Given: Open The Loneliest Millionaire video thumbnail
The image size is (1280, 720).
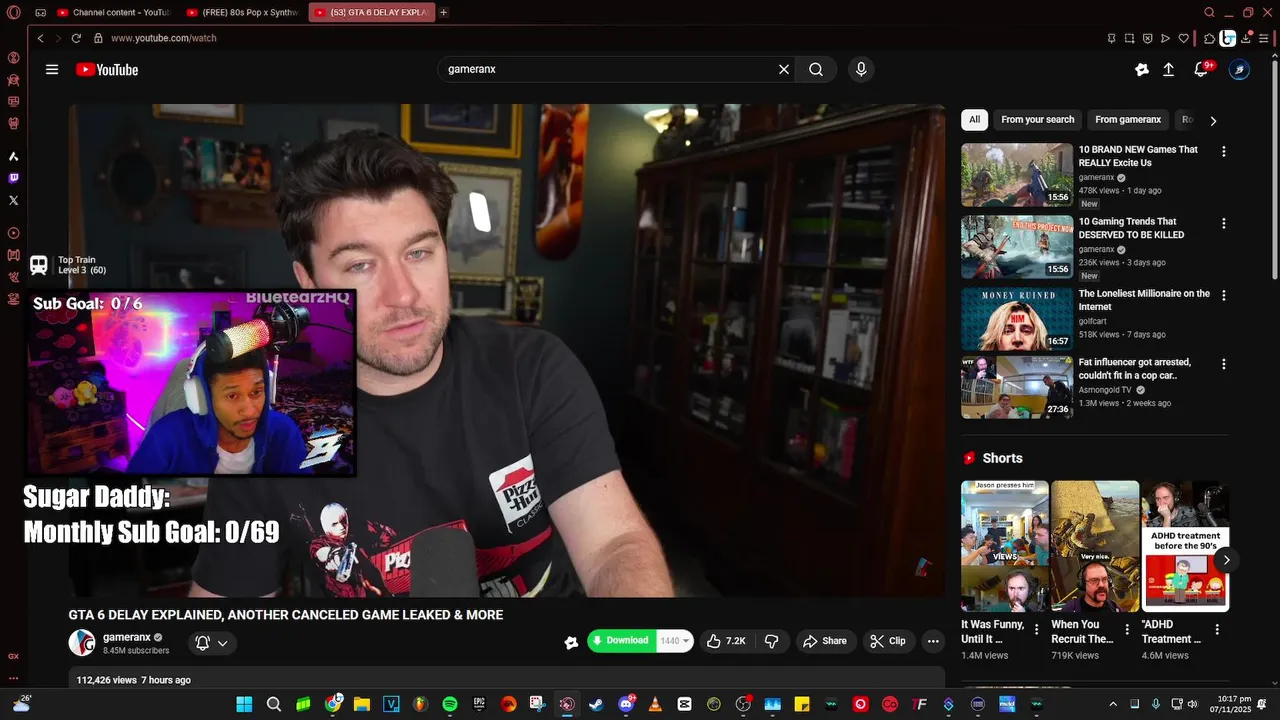Looking at the screenshot, I should click(1017, 319).
